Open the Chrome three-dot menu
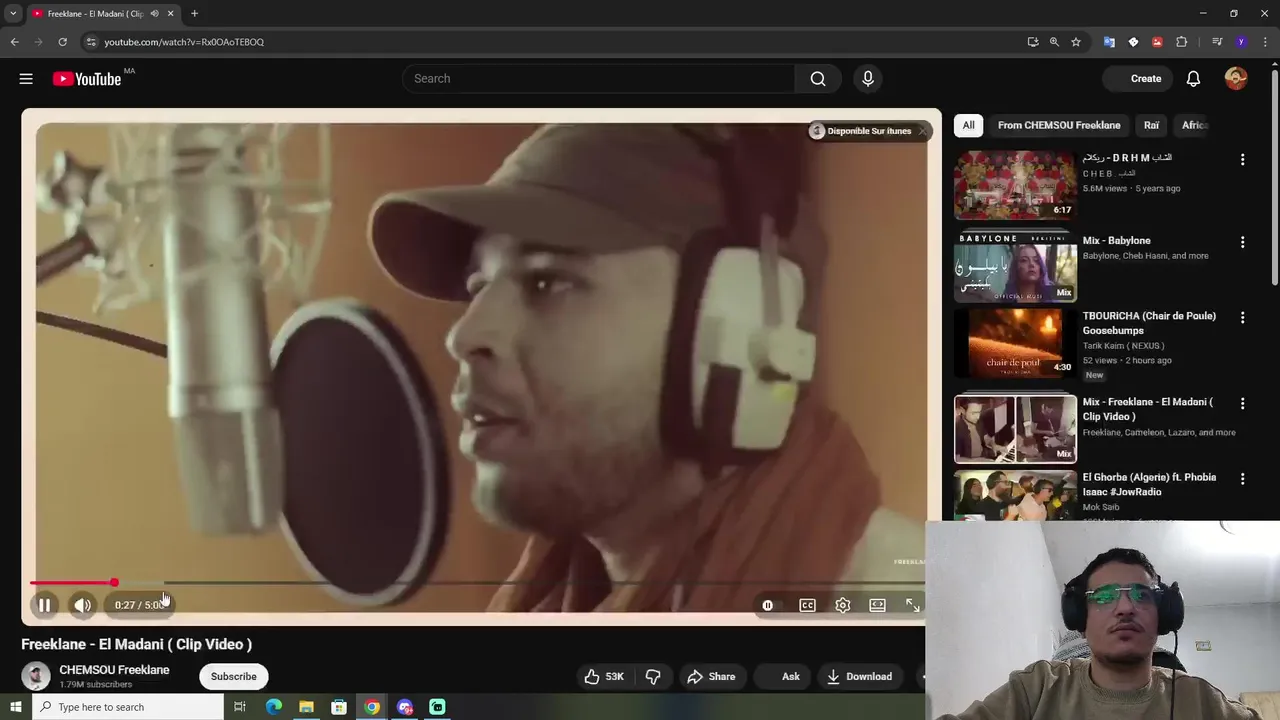Viewport: 1280px width, 720px height. [1265, 42]
